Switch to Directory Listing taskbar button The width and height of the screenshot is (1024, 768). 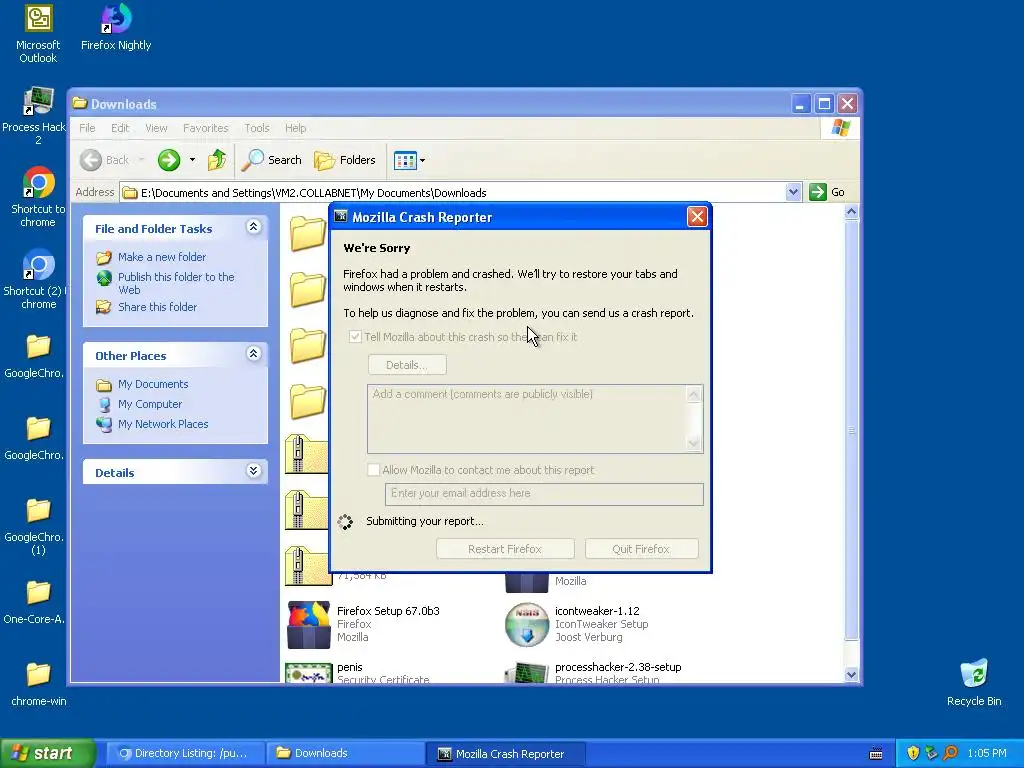185,753
